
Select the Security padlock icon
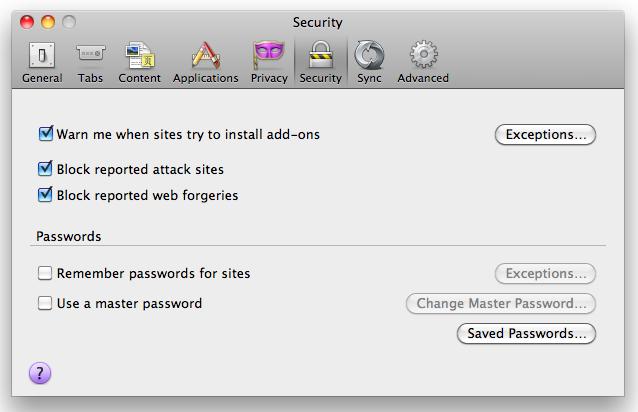(x=321, y=54)
